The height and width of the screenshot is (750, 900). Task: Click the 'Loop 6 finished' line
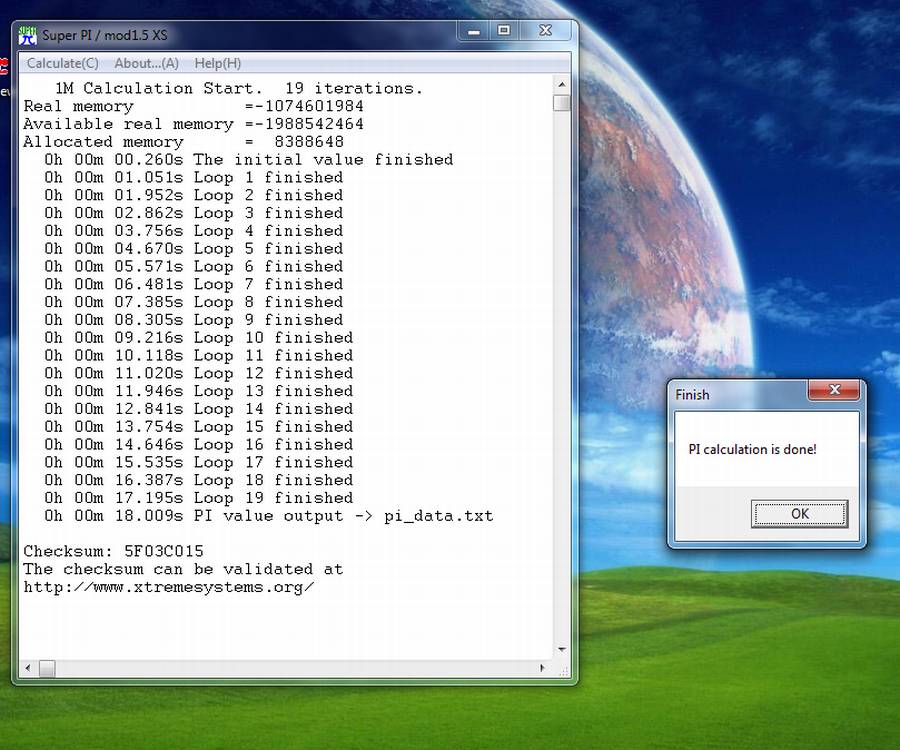click(x=194, y=266)
